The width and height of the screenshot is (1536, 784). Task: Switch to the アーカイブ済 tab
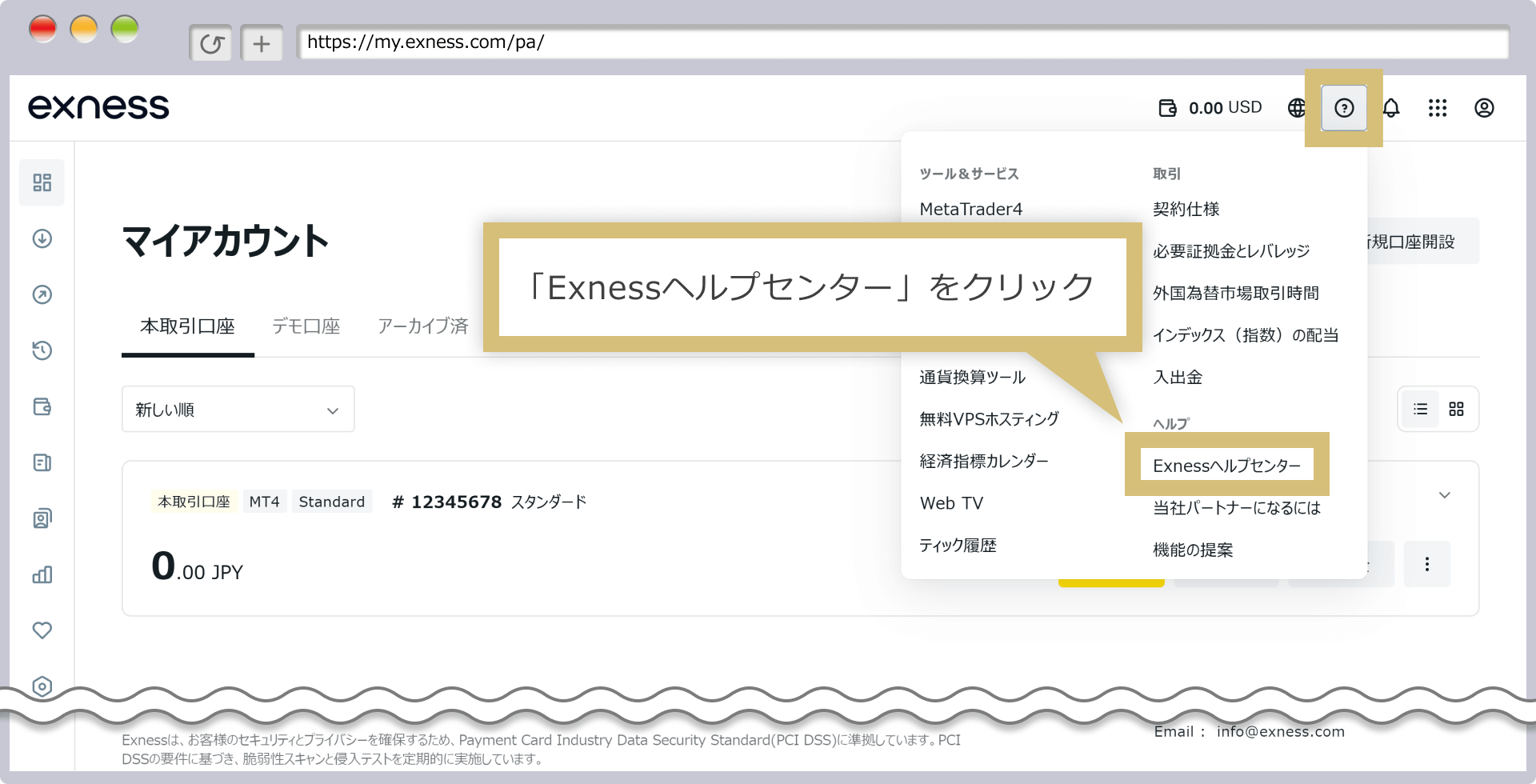click(x=423, y=326)
